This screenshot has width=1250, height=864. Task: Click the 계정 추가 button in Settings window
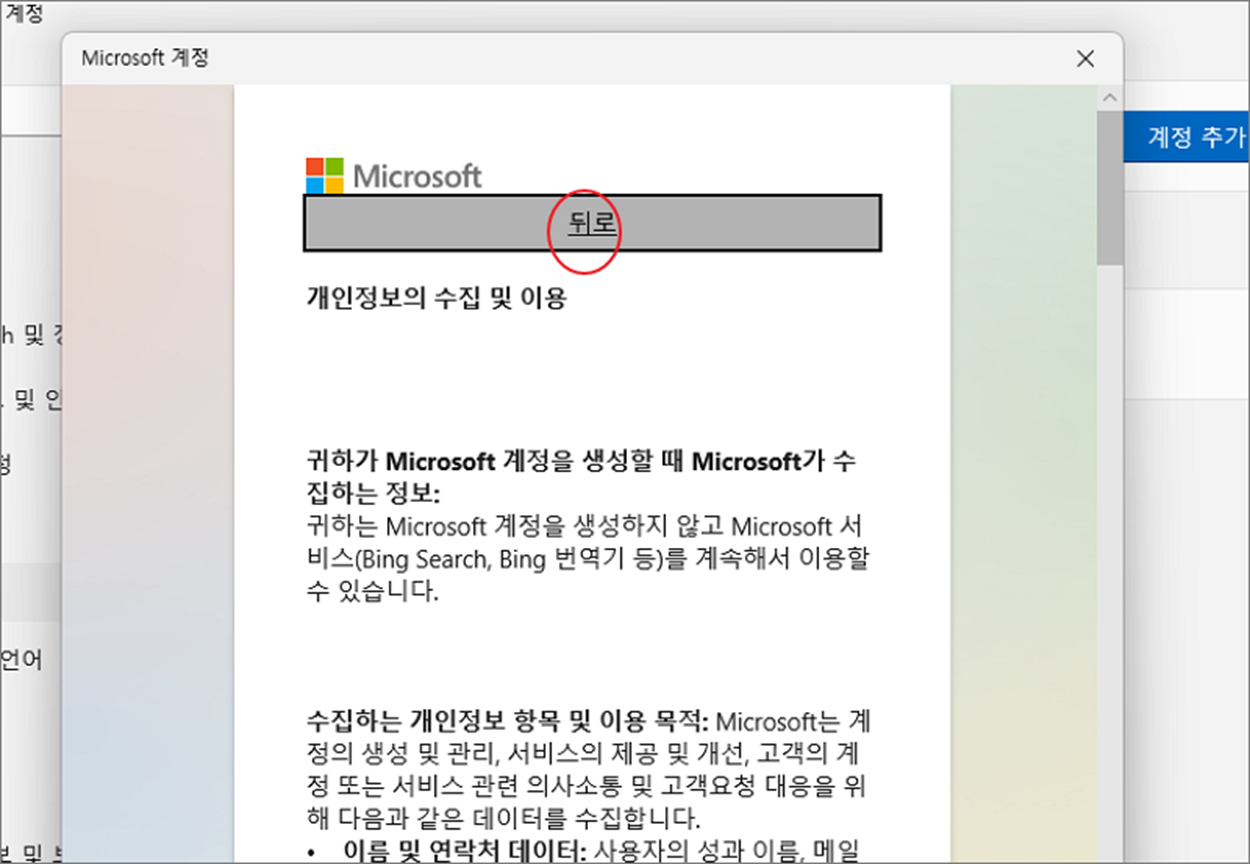[1187, 137]
